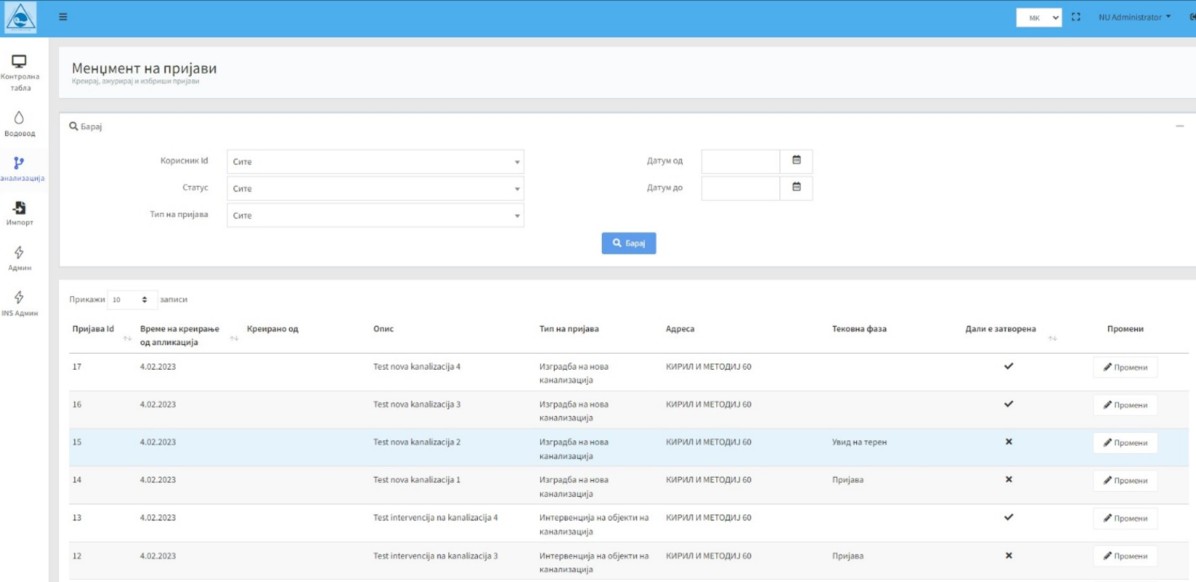The width and height of the screenshot is (1196, 582).
Task: Click 'Увид на терен' phase cell
Action: tap(859, 442)
